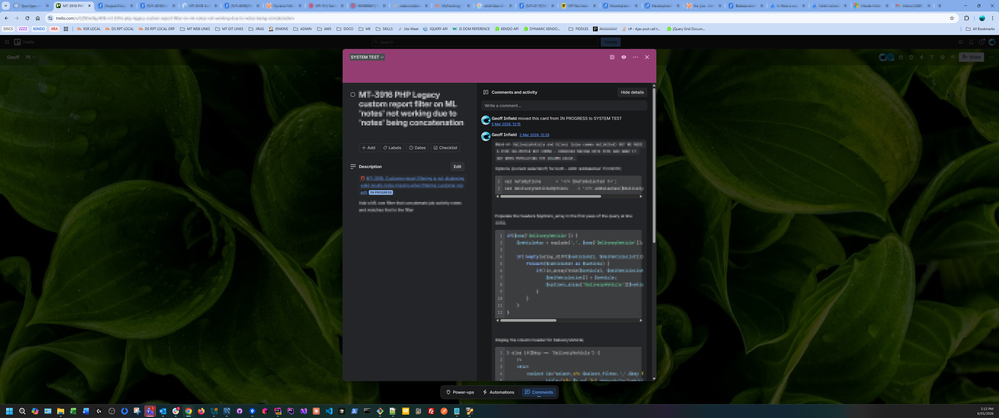Image resolution: width=999 pixels, height=418 pixels.
Task: Open Google Chrome from the taskbar
Action: 189,411
